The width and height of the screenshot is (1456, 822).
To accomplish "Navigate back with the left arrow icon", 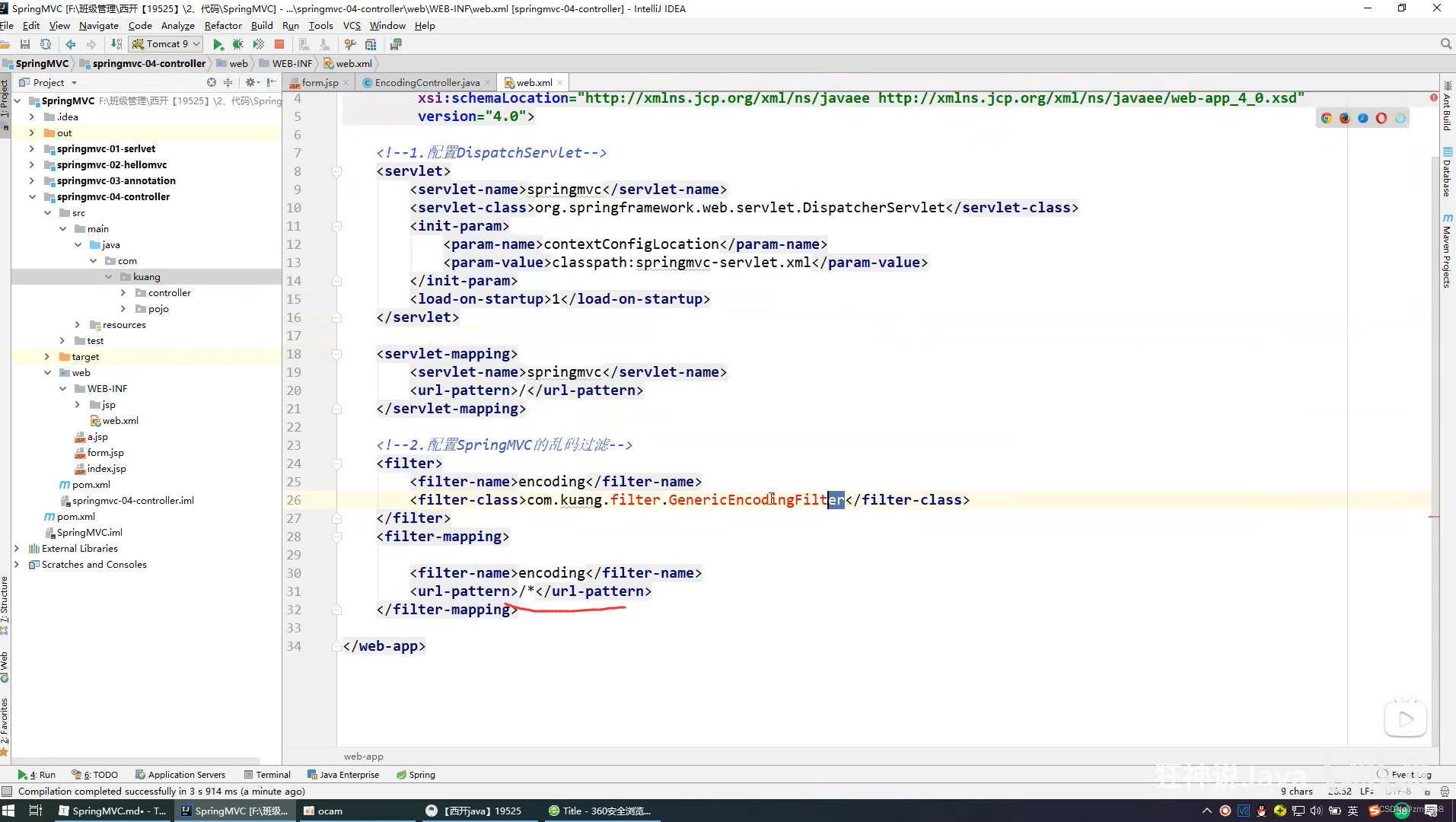I will 71,44.
